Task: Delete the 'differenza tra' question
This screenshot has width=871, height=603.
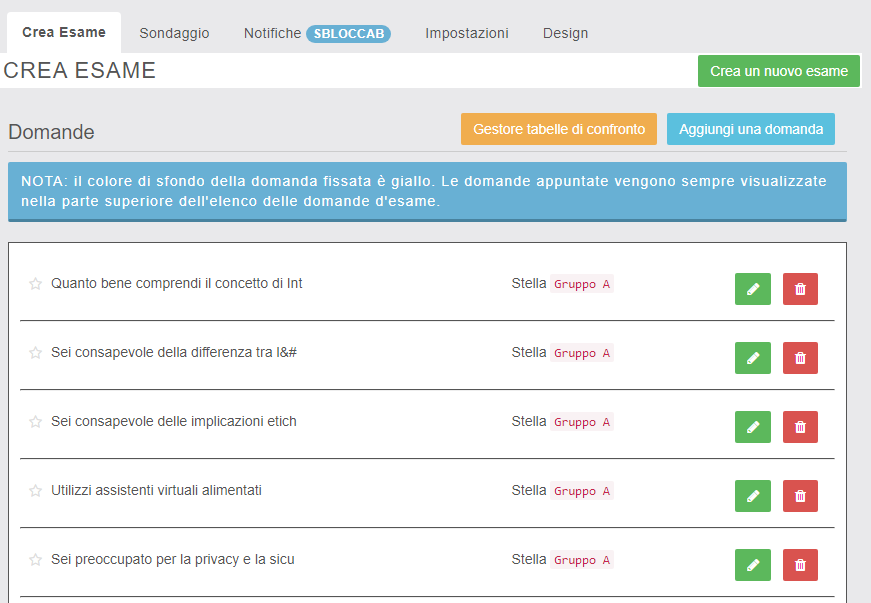Action: click(800, 358)
